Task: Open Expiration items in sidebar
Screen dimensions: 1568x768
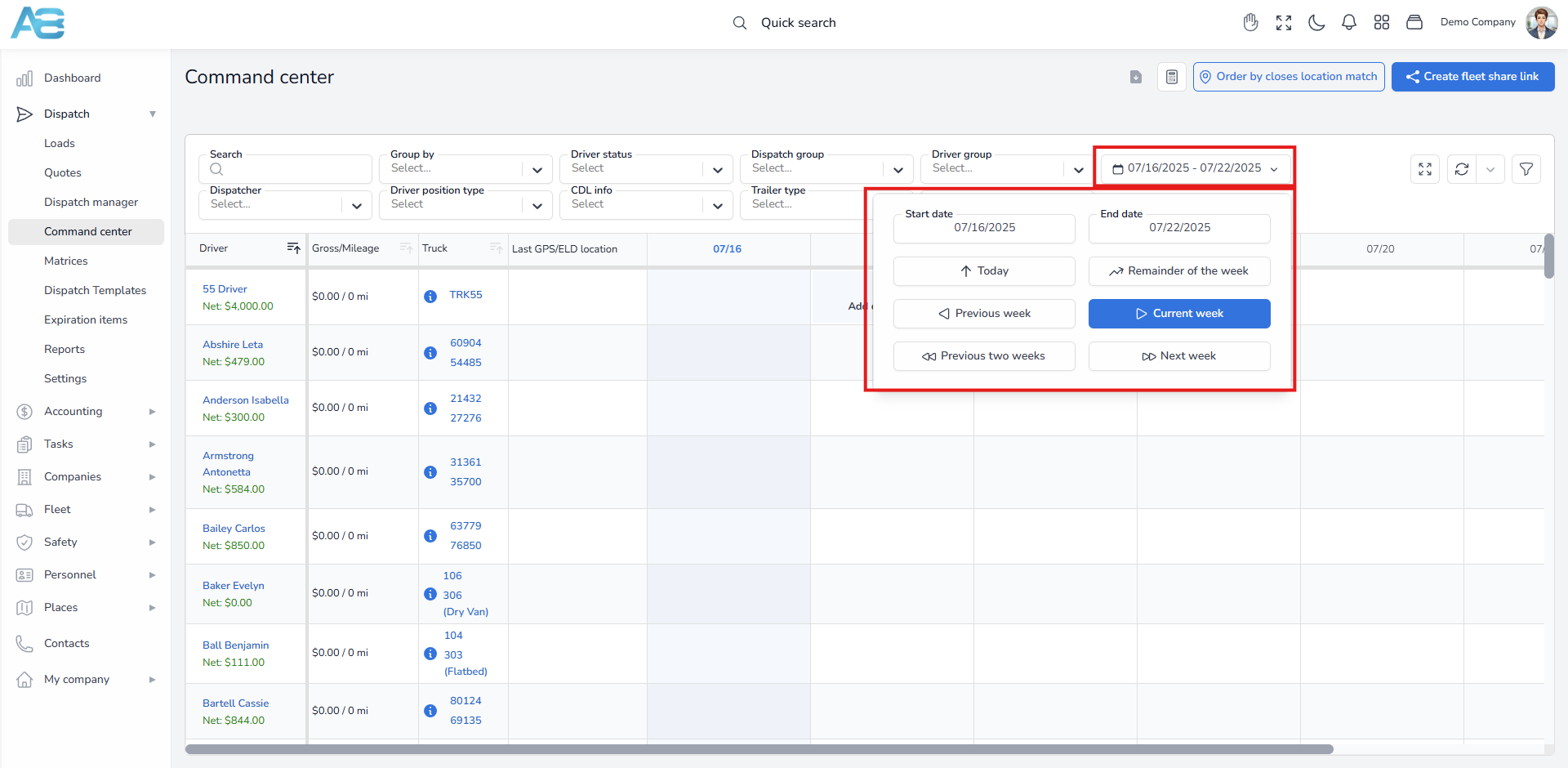Action: pos(86,320)
